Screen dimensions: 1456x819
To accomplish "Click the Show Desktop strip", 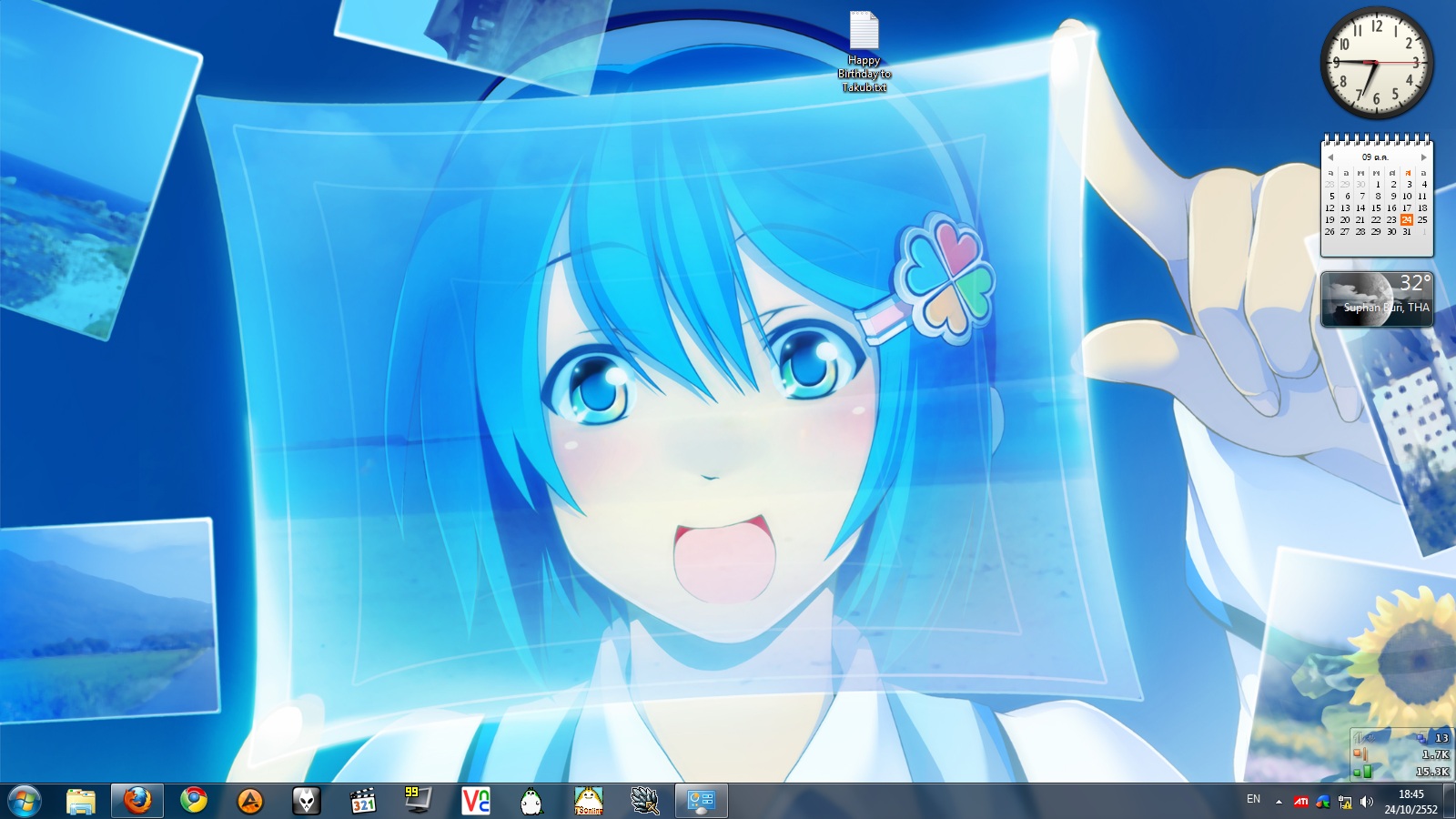I will [x=1449, y=801].
